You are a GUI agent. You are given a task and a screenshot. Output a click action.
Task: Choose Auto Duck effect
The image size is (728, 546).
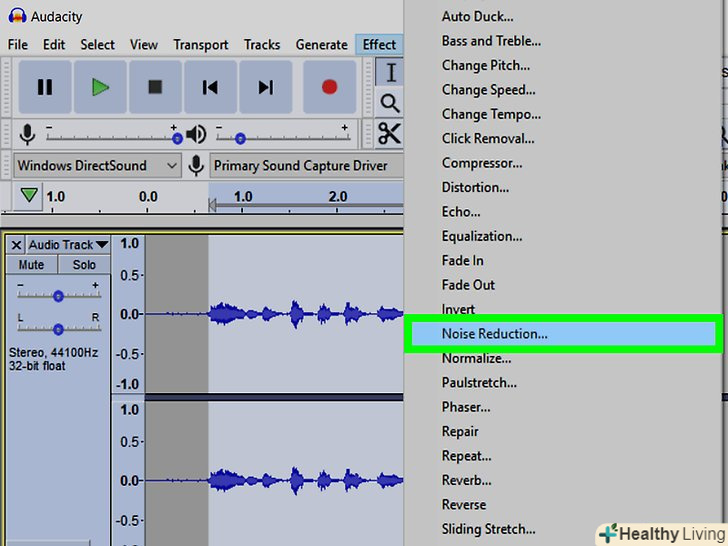pyautogui.click(x=477, y=17)
